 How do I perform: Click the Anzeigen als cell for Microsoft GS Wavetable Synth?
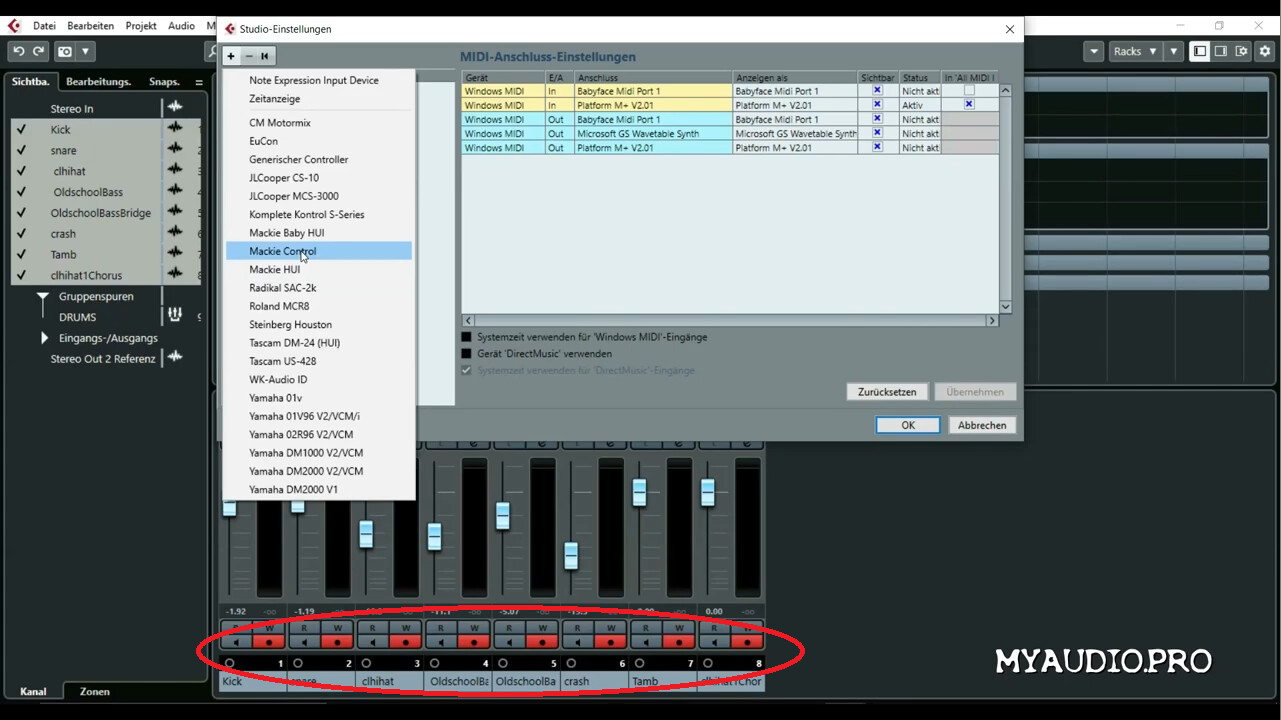pyautogui.click(x=796, y=133)
